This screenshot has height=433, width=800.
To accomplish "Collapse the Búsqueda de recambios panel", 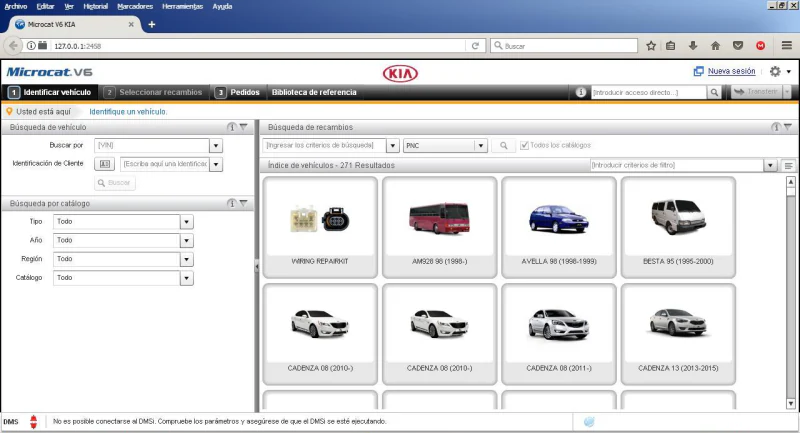I will (x=787, y=127).
